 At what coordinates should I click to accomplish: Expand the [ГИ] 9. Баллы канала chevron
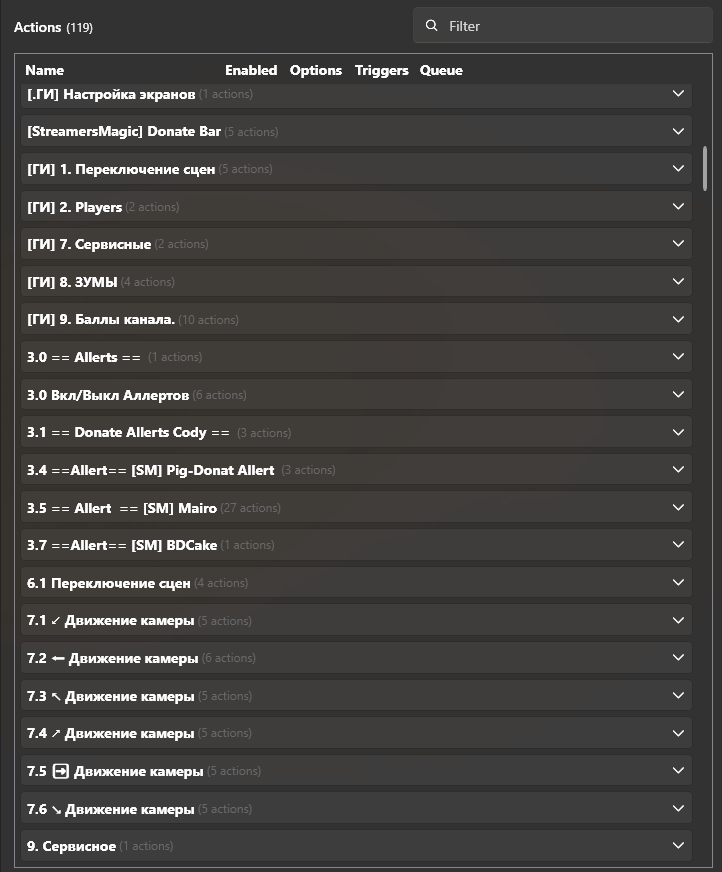click(678, 319)
